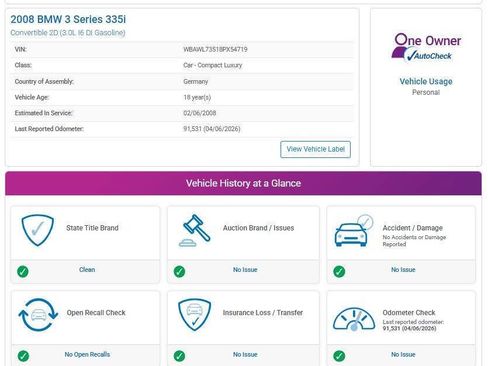Click the 2008 BMW 3 Series 335i title
This screenshot has height=366, width=488.
(x=68, y=19)
